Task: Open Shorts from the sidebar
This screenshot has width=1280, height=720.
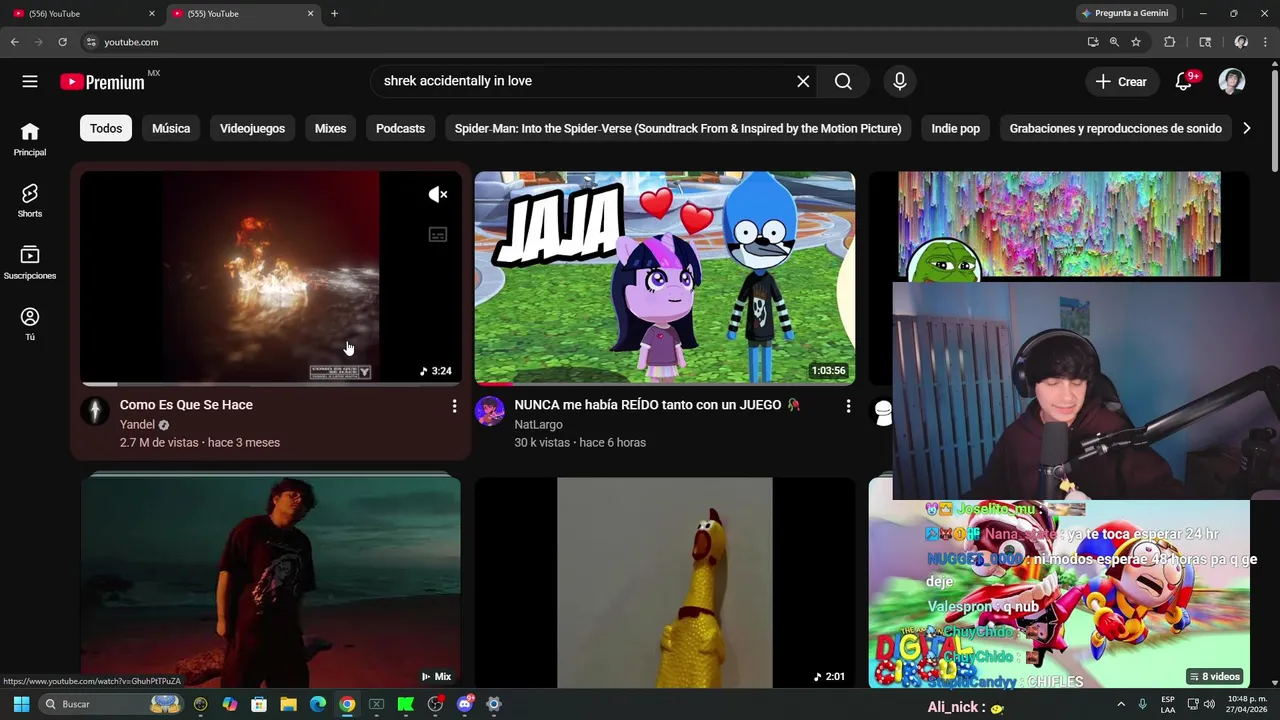Action: 30,200
